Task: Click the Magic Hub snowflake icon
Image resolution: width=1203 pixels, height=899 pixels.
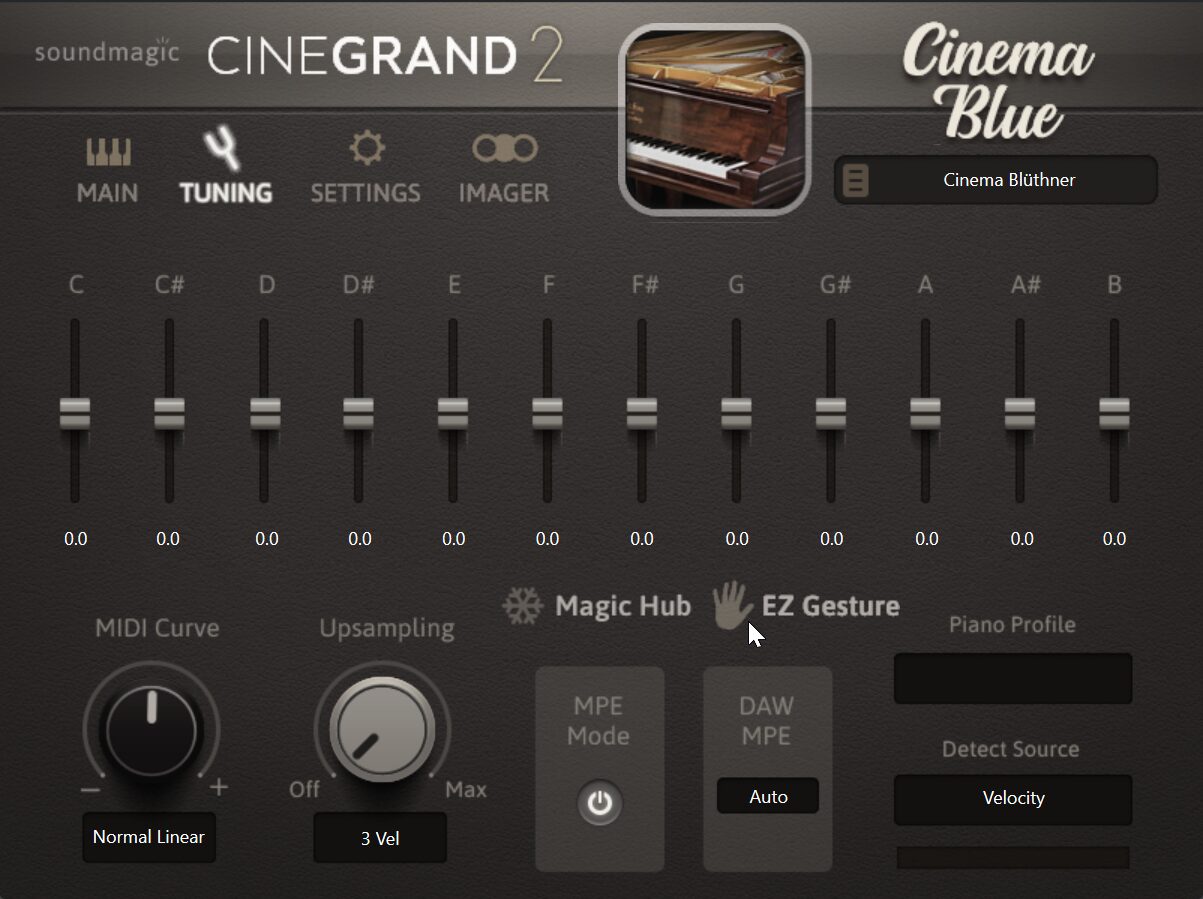Action: point(522,606)
